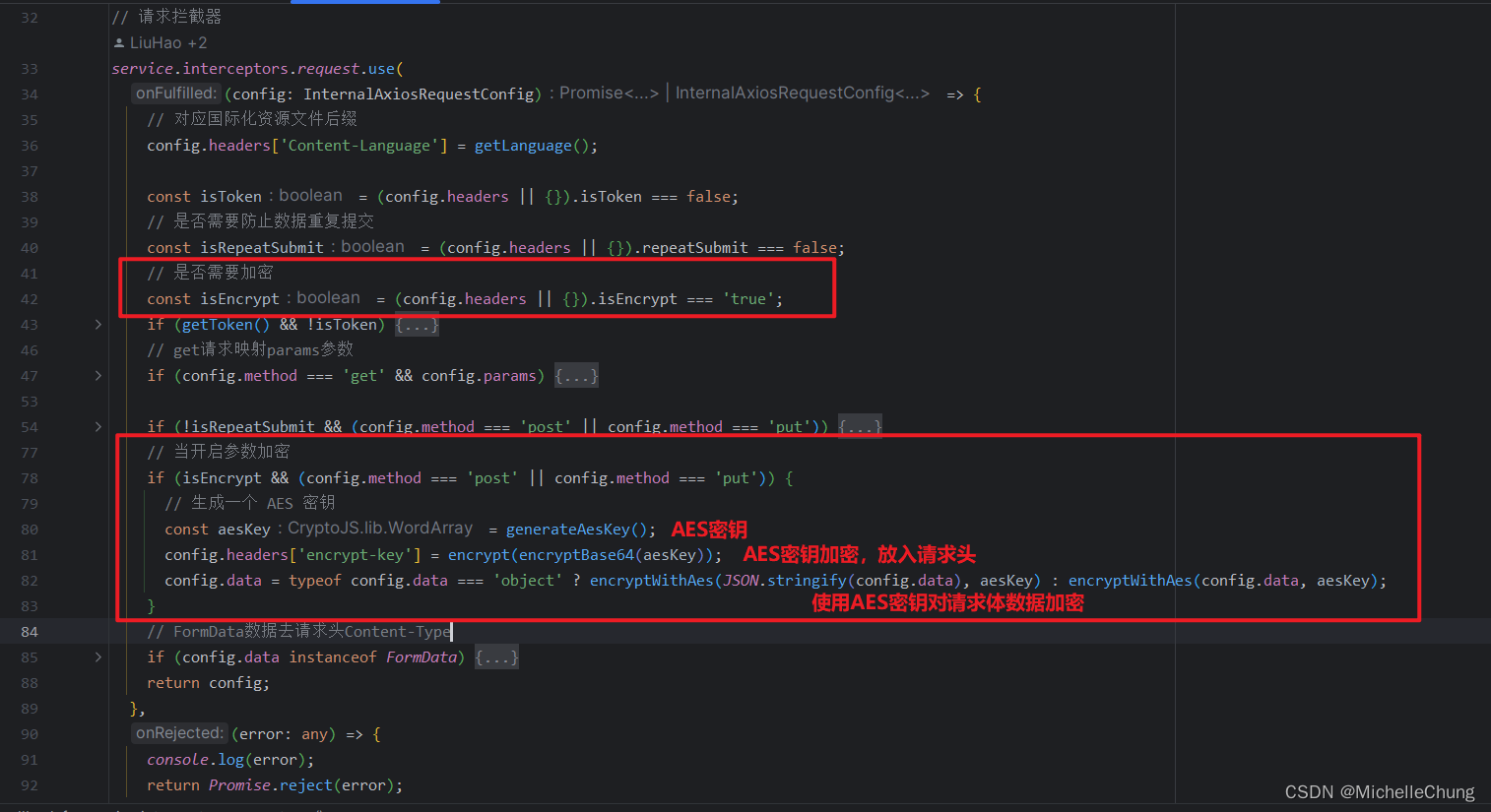This screenshot has width=1491, height=812.
Task: Place cursor after the Content-Type comment
Action: point(450,631)
